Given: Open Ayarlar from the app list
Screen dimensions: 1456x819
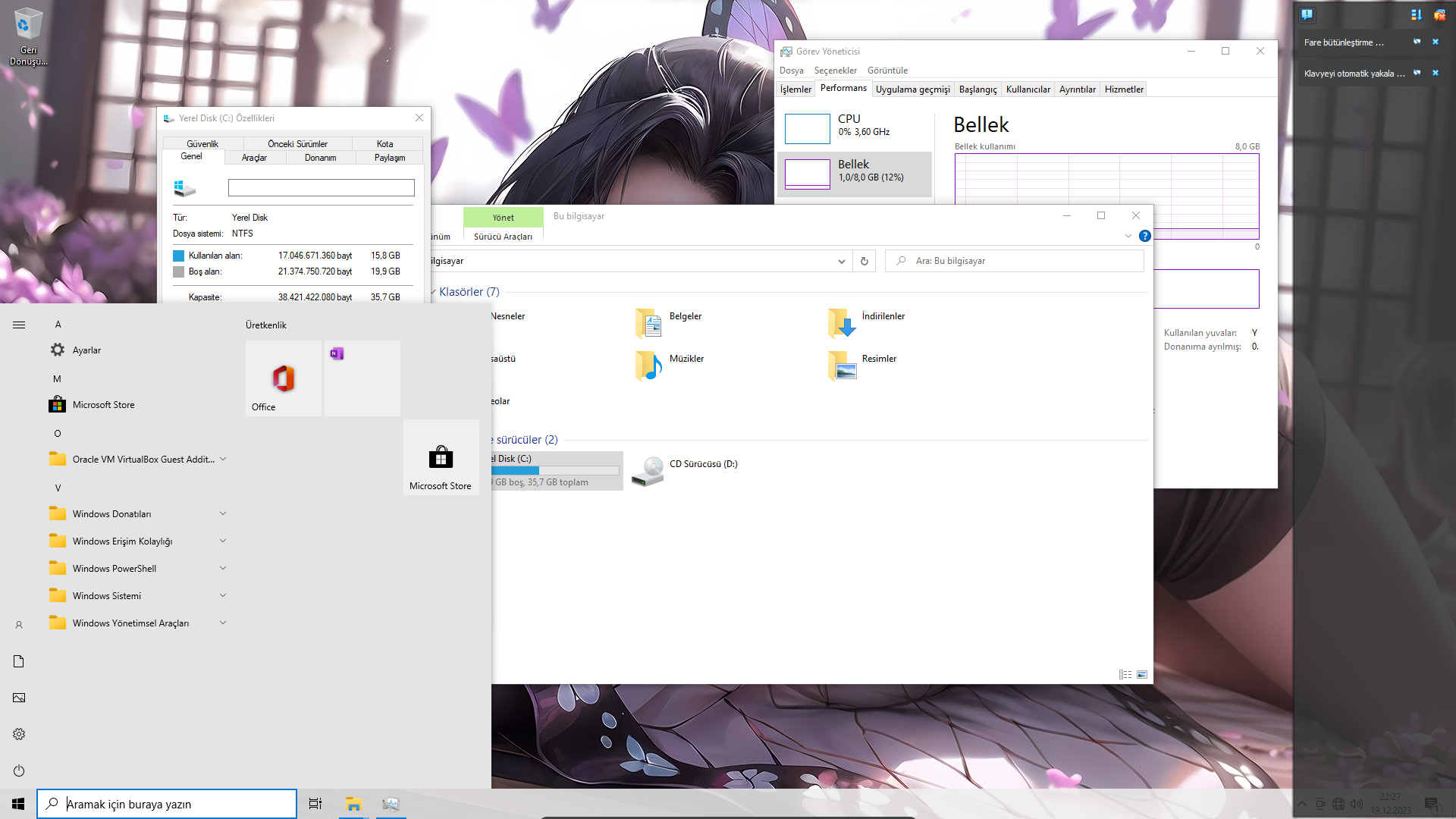Looking at the screenshot, I should (137, 350).
